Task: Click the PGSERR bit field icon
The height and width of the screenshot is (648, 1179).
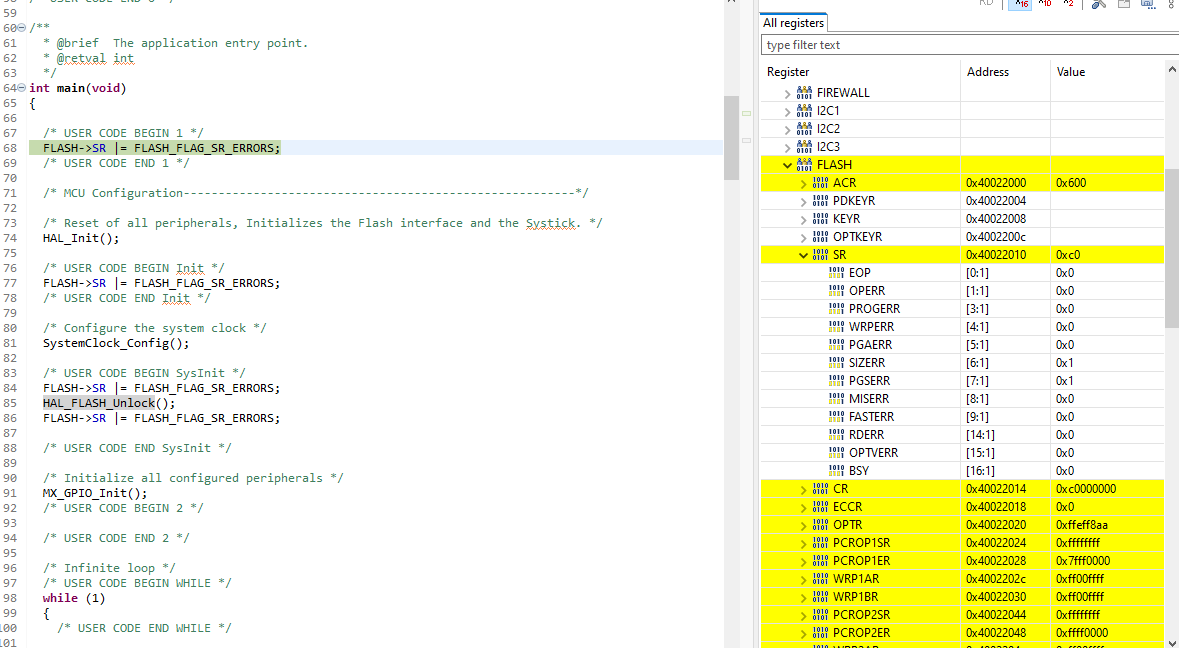Action: click(x=836, y=381)
